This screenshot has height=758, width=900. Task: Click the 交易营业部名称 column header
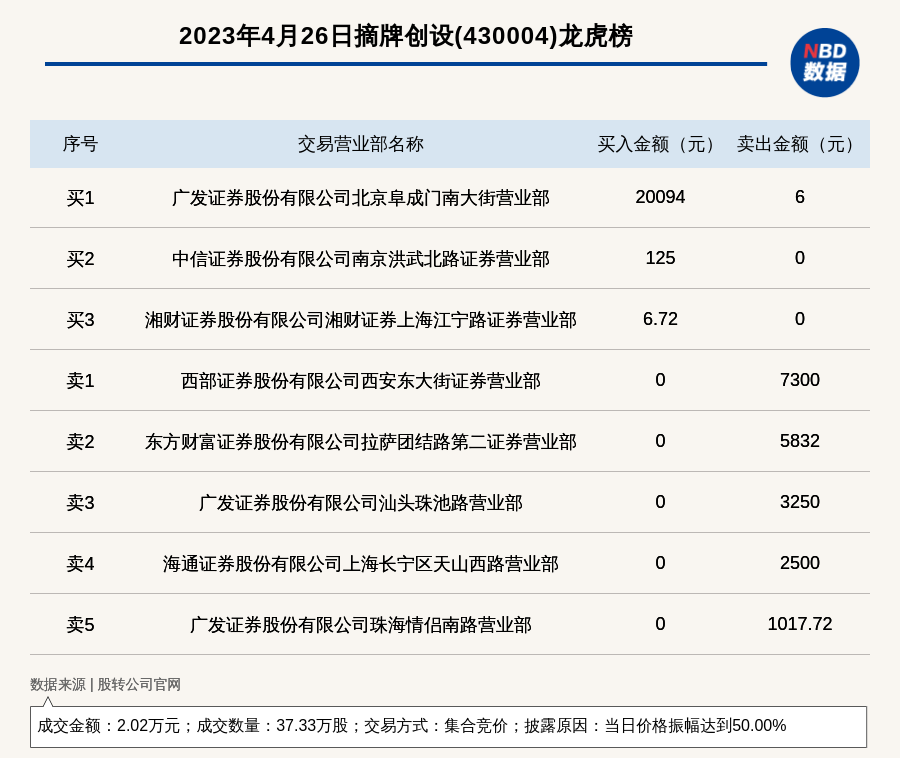pos(360,144)
